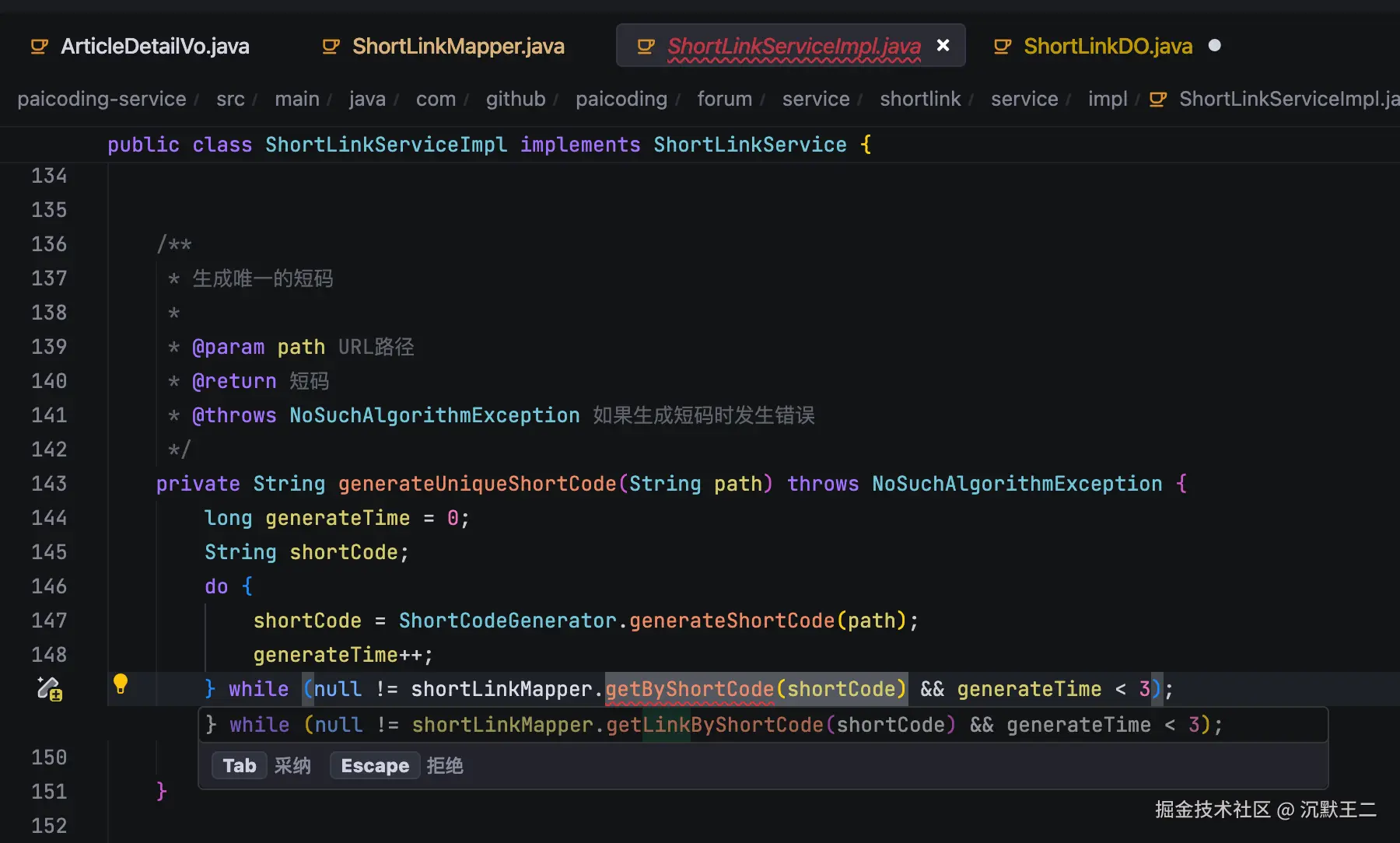This screenshot has width=1400, height=843.
Task: Click the unsaved-changes dot on the ShortLinkDO.java tab
Action: (x=1215, y=46)
